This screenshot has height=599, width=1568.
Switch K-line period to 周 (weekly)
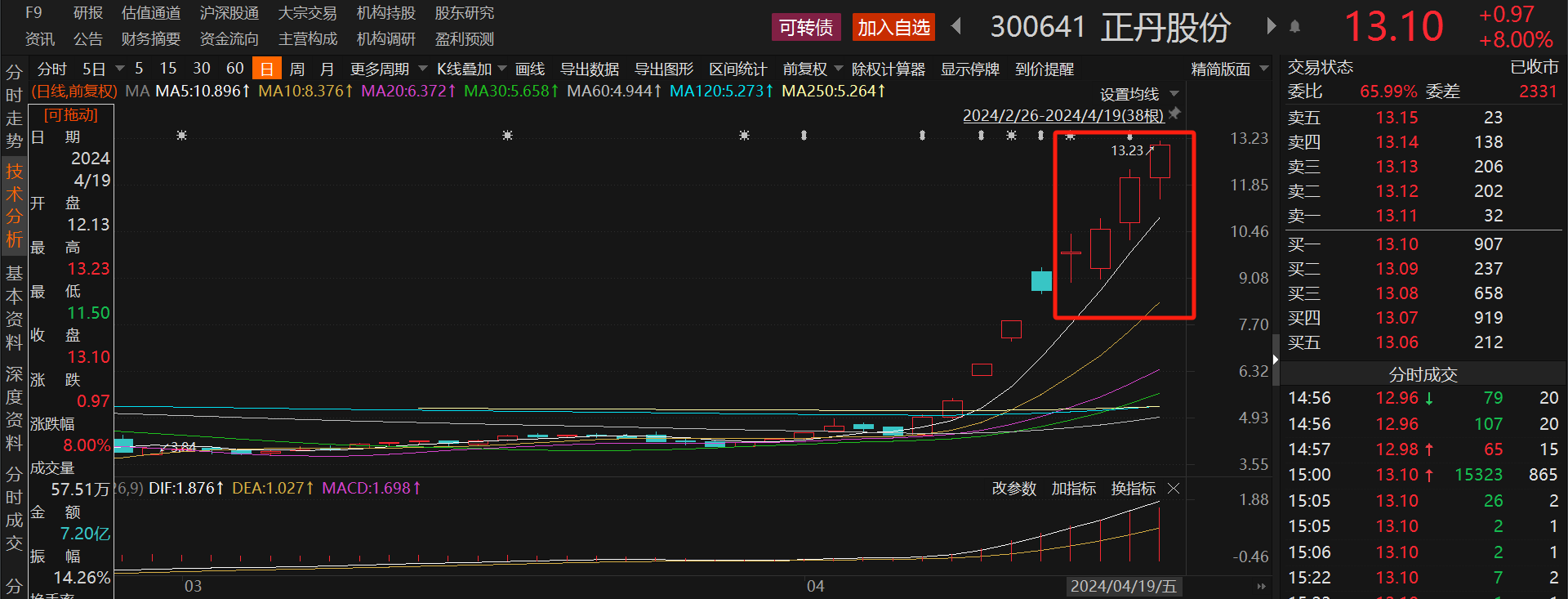(297, 69)
